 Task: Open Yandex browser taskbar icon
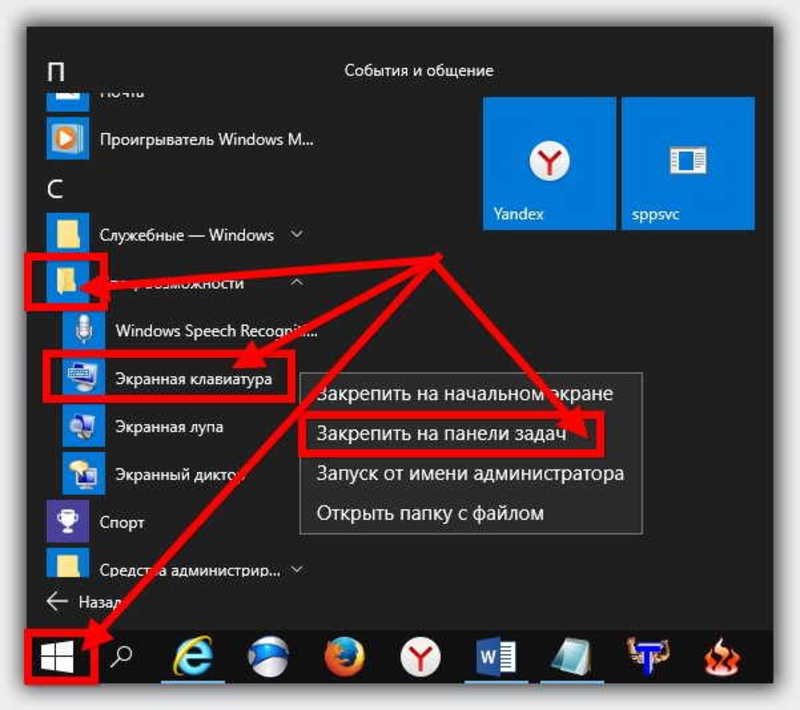[x=420, y=656]
